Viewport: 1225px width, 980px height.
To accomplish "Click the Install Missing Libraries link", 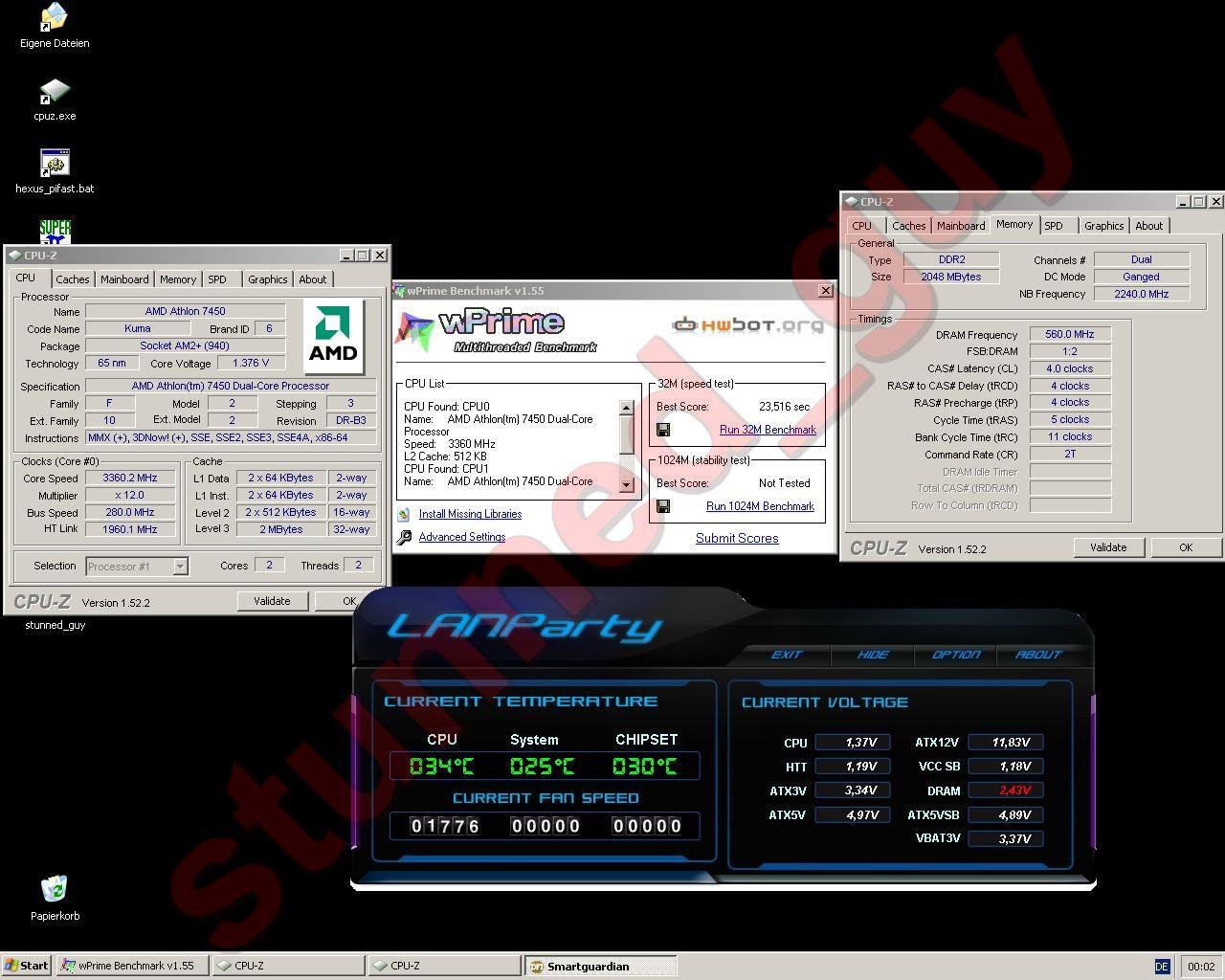I will tap(470, 514).
